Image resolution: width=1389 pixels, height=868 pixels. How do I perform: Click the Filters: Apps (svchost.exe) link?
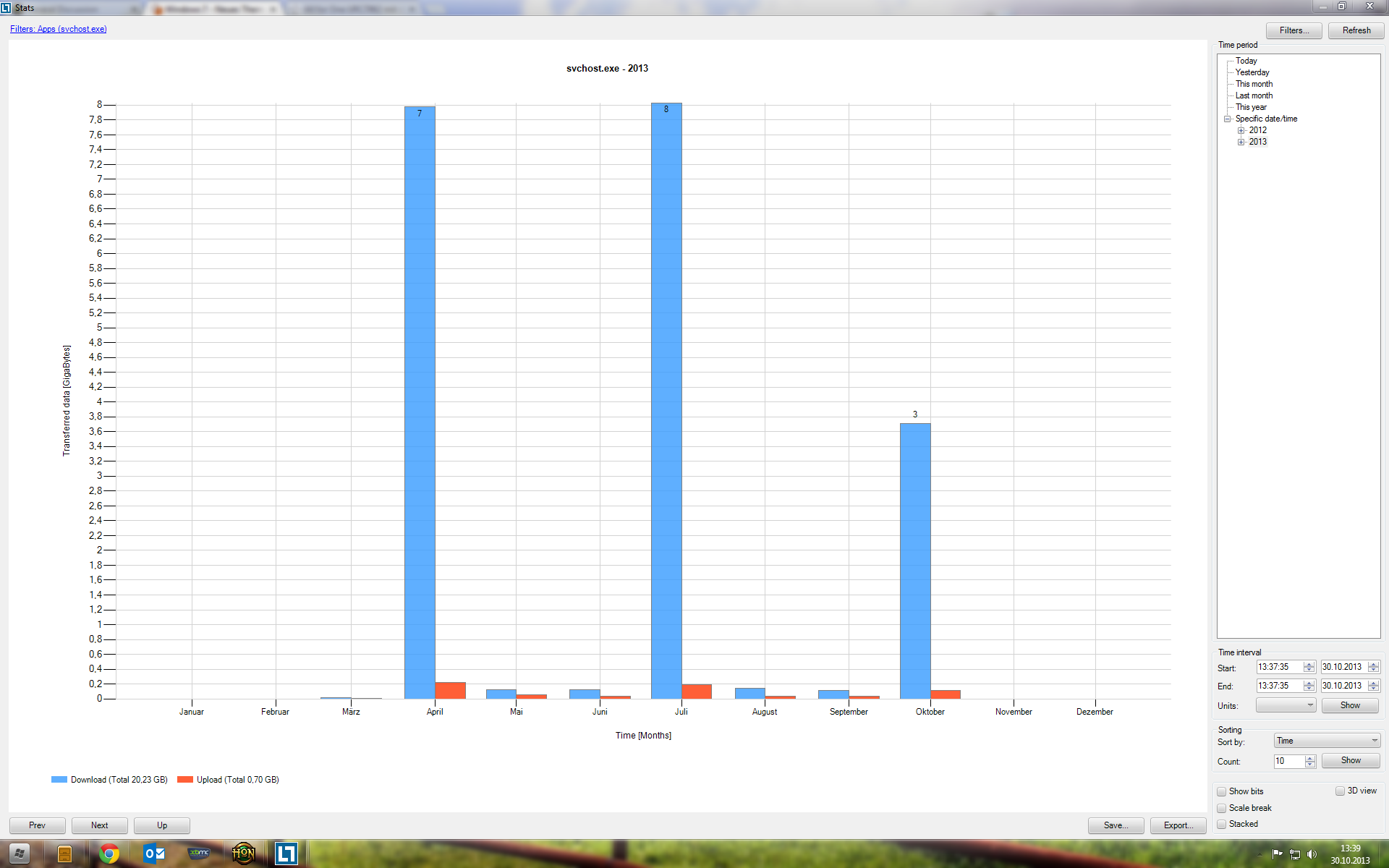[x=59, y=29]
